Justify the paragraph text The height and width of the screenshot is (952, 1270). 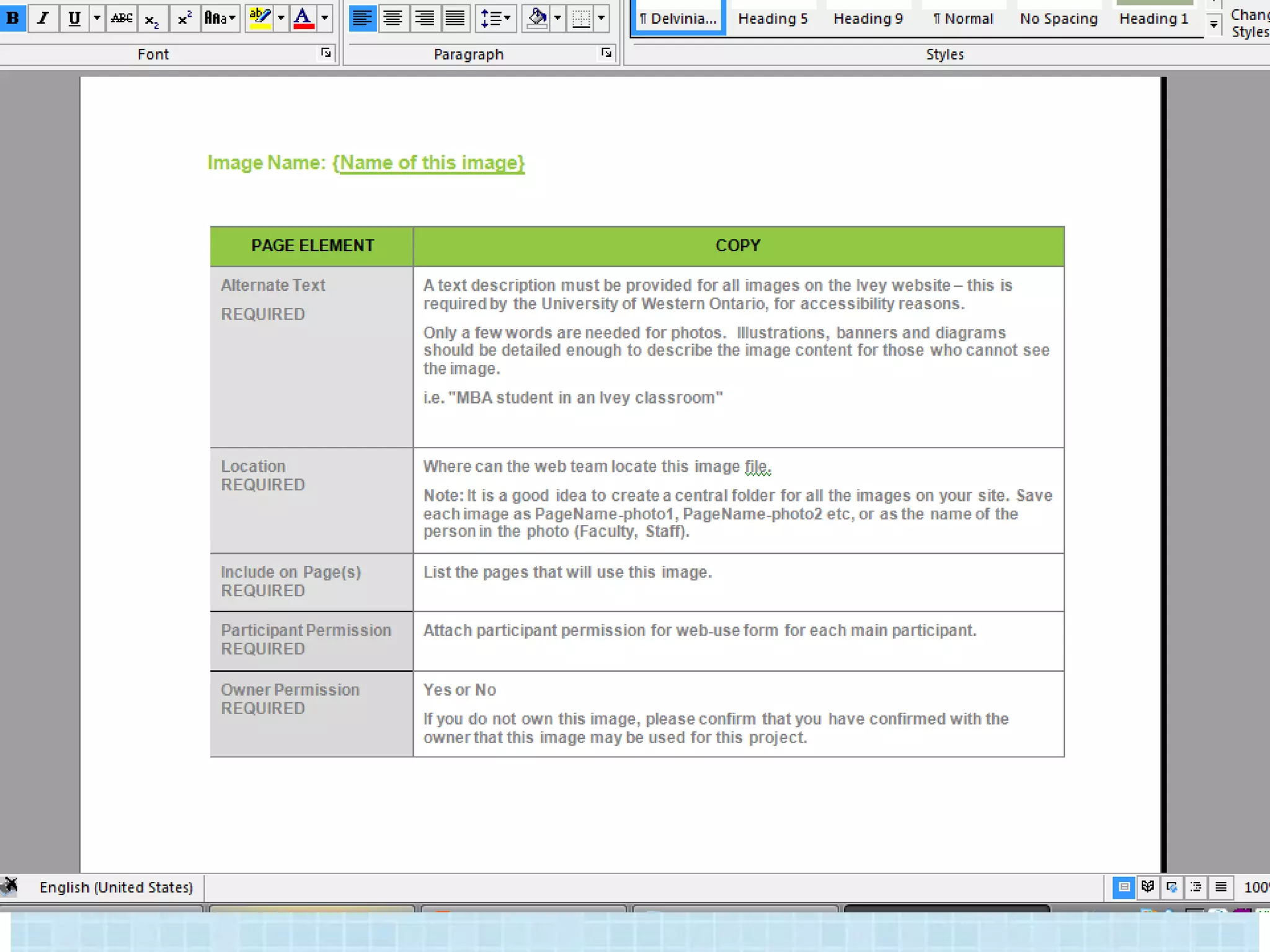(455, 18)
